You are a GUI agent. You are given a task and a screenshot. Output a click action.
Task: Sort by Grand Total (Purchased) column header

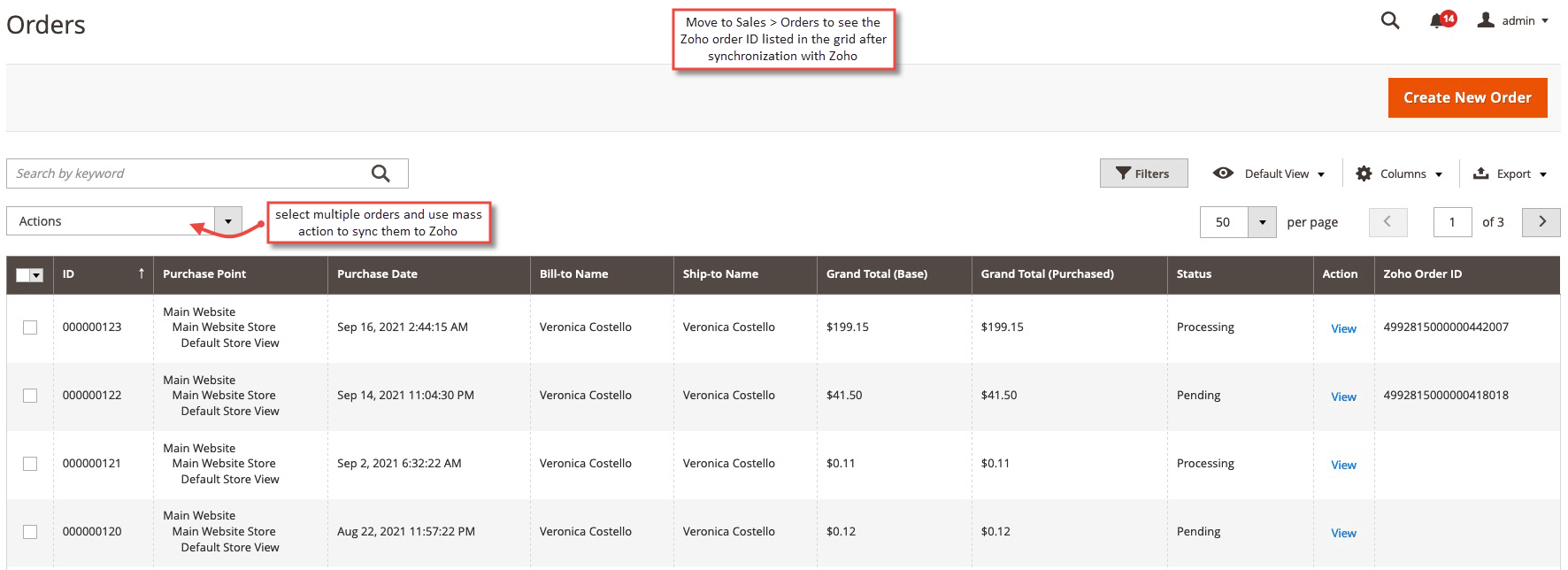click(1069, 274)
